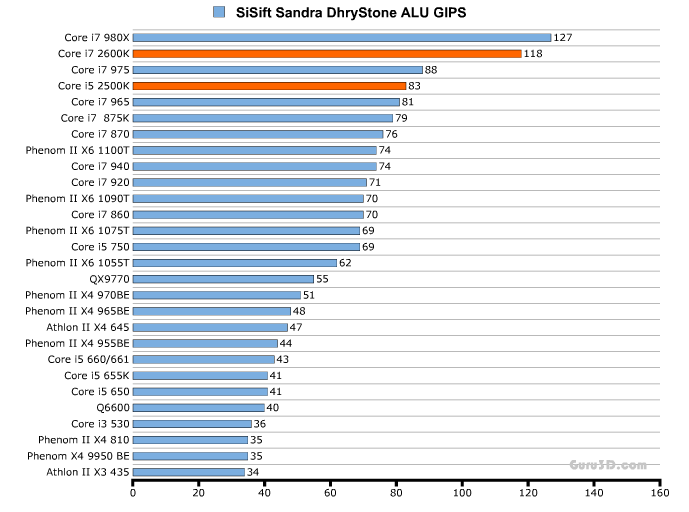Click the value 83 for Core i5 2500K

pos(414,86)
